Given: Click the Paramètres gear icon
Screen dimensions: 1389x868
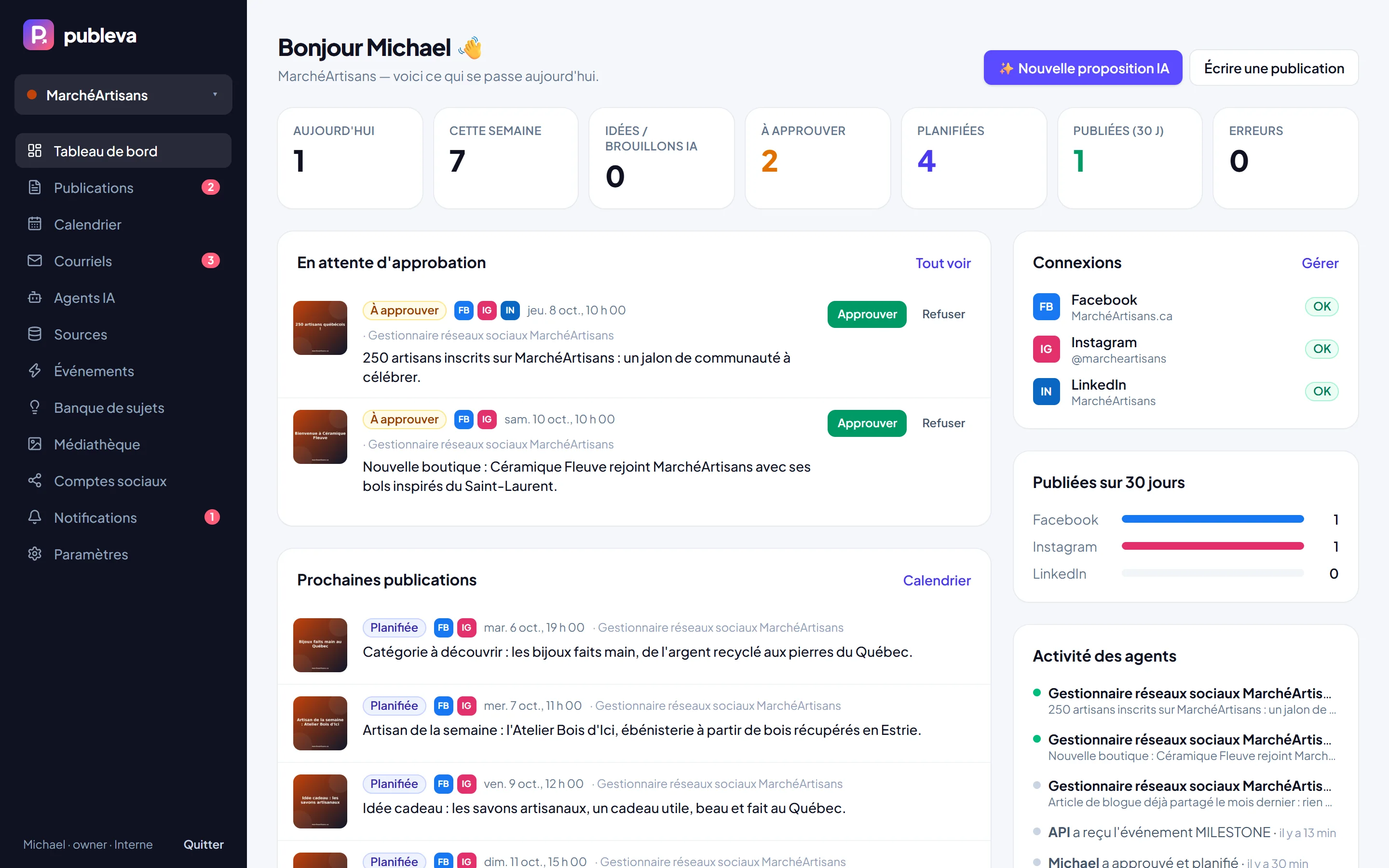Looking at the screenshot, I should point(35,554).
